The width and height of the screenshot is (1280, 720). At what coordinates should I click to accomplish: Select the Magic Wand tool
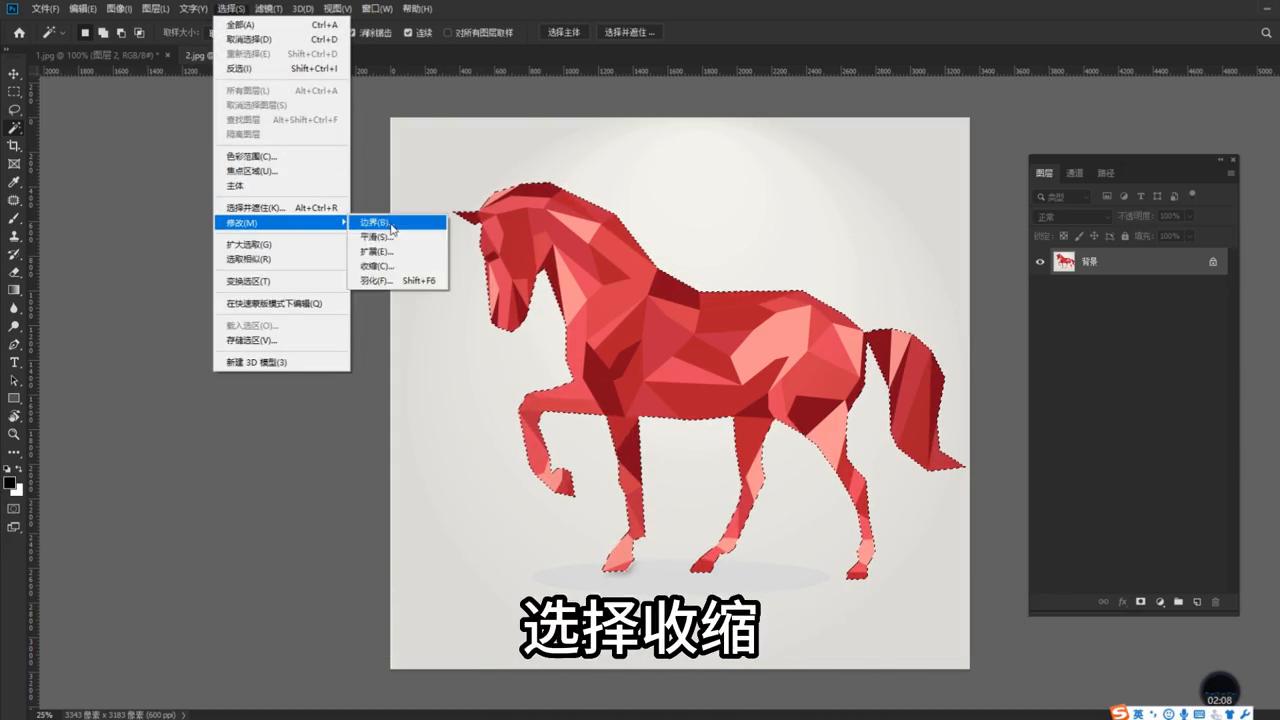click(x=14, y=128)
